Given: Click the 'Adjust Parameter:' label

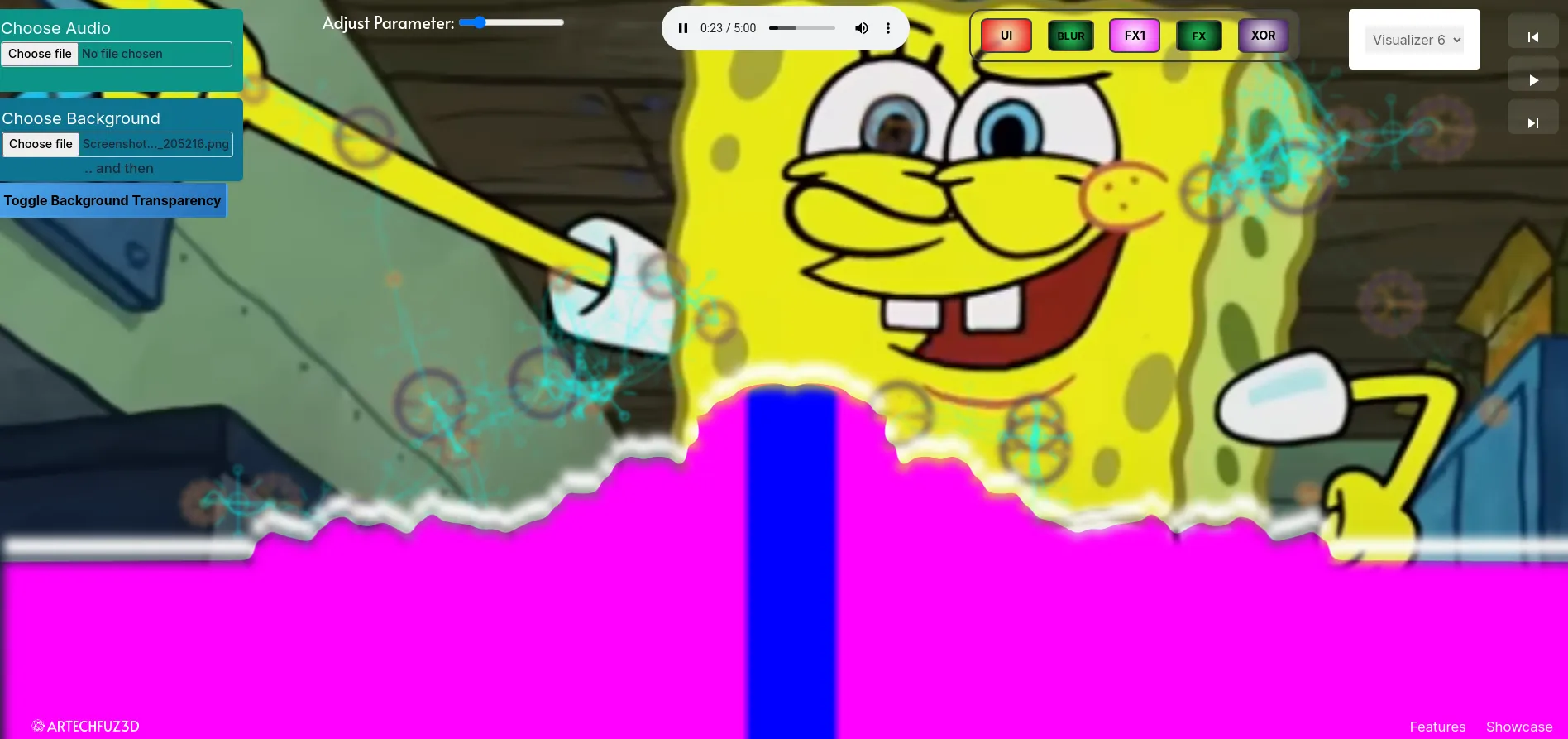Looking at the screenshot, I should (388, 23).
